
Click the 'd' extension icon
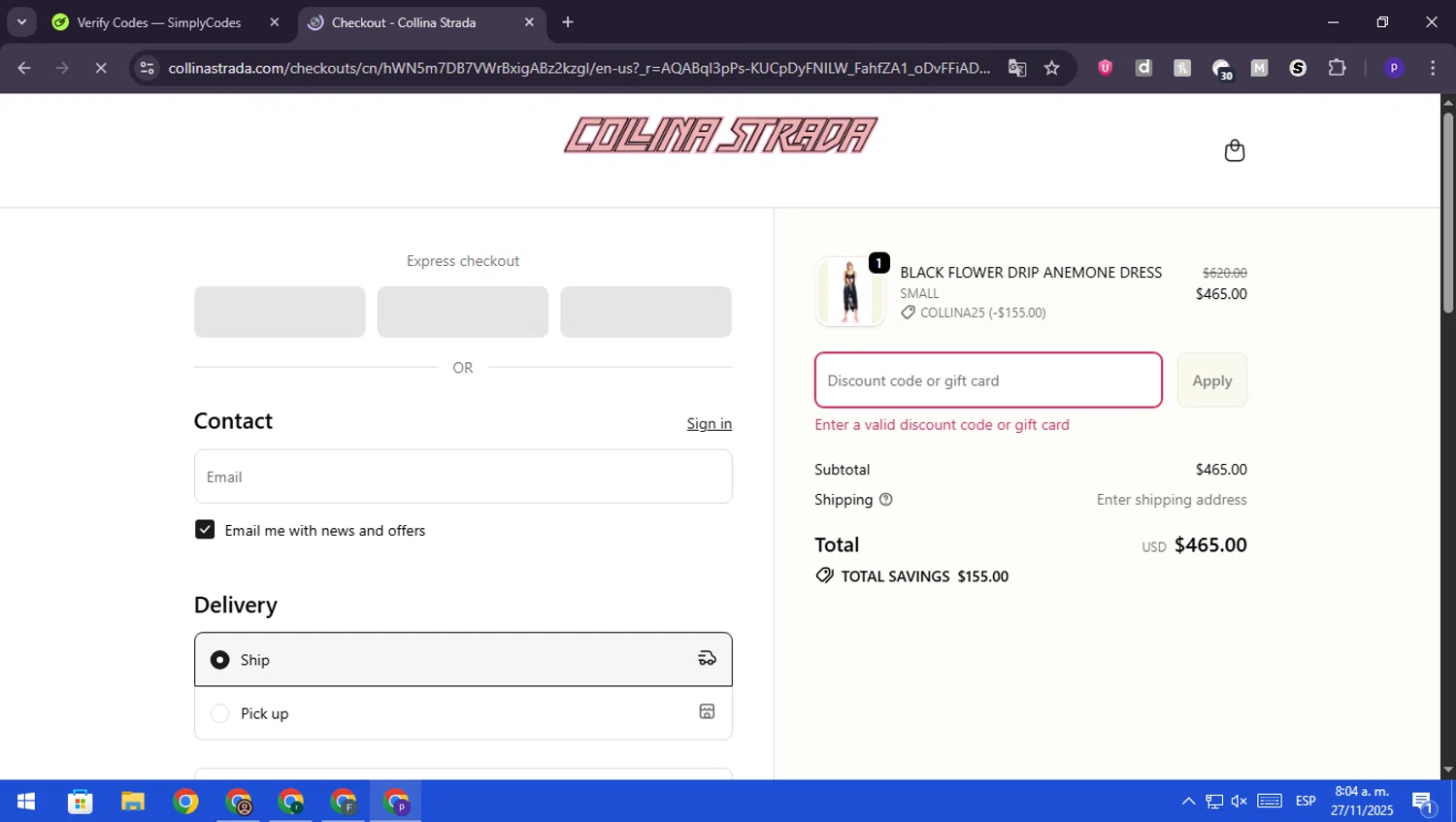coord(1143,68)
